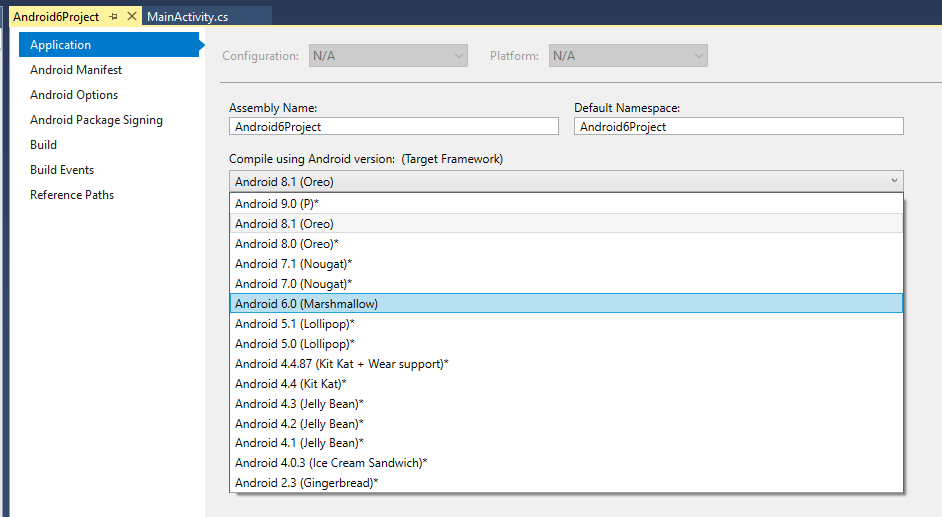
Task: Select Android 4.4.87 Kit Kat Wear support
Action: [566, 364]
